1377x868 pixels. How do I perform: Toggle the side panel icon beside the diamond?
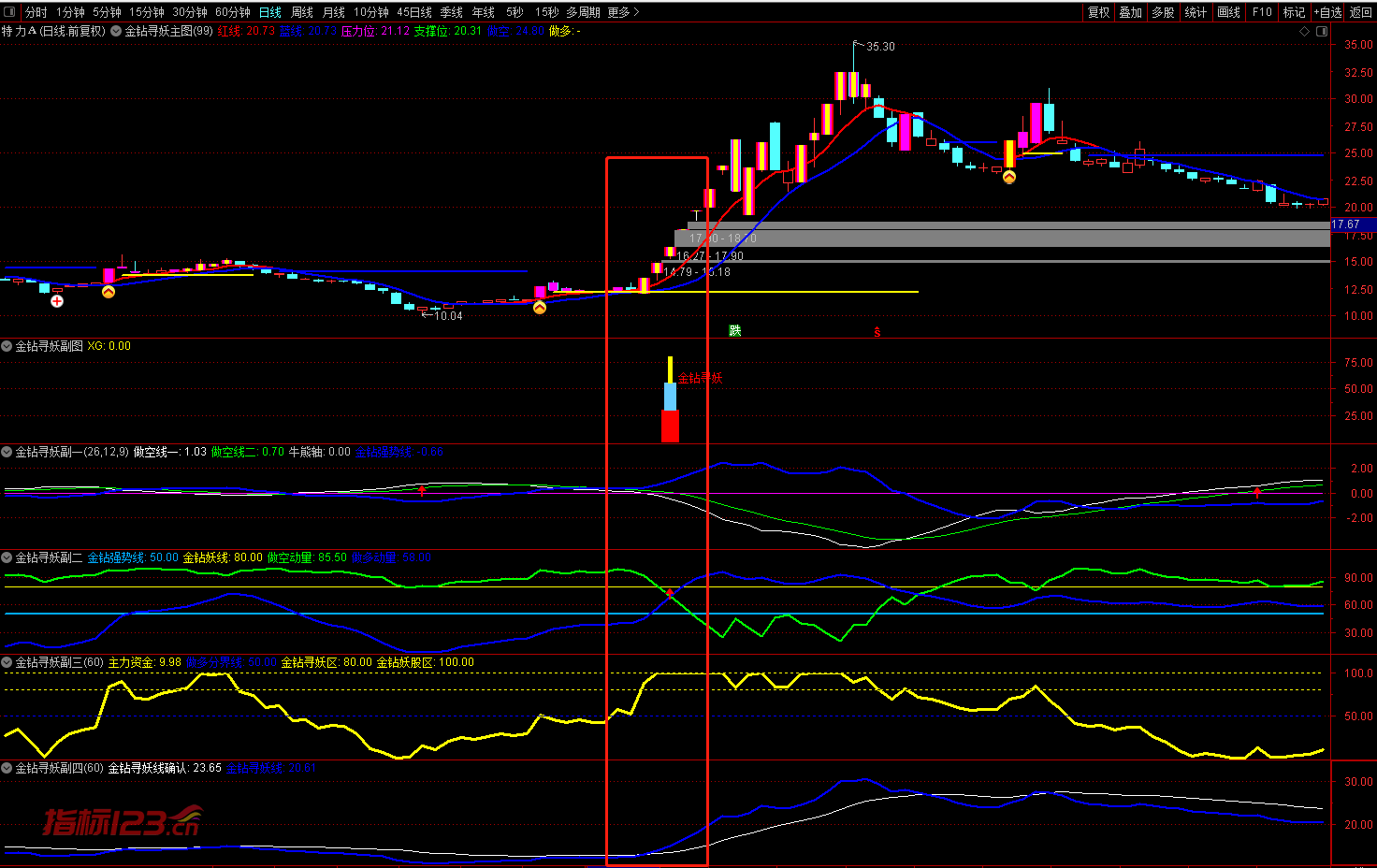tap(1322, 31)
